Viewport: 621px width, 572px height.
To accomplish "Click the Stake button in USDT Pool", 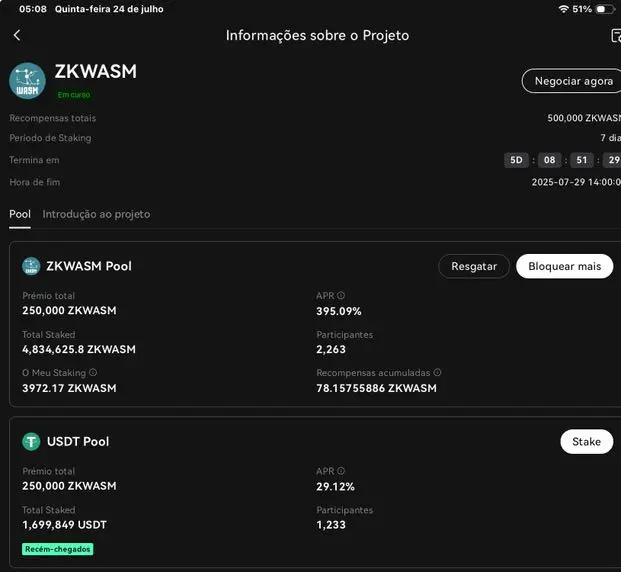I will pos(587,441).
